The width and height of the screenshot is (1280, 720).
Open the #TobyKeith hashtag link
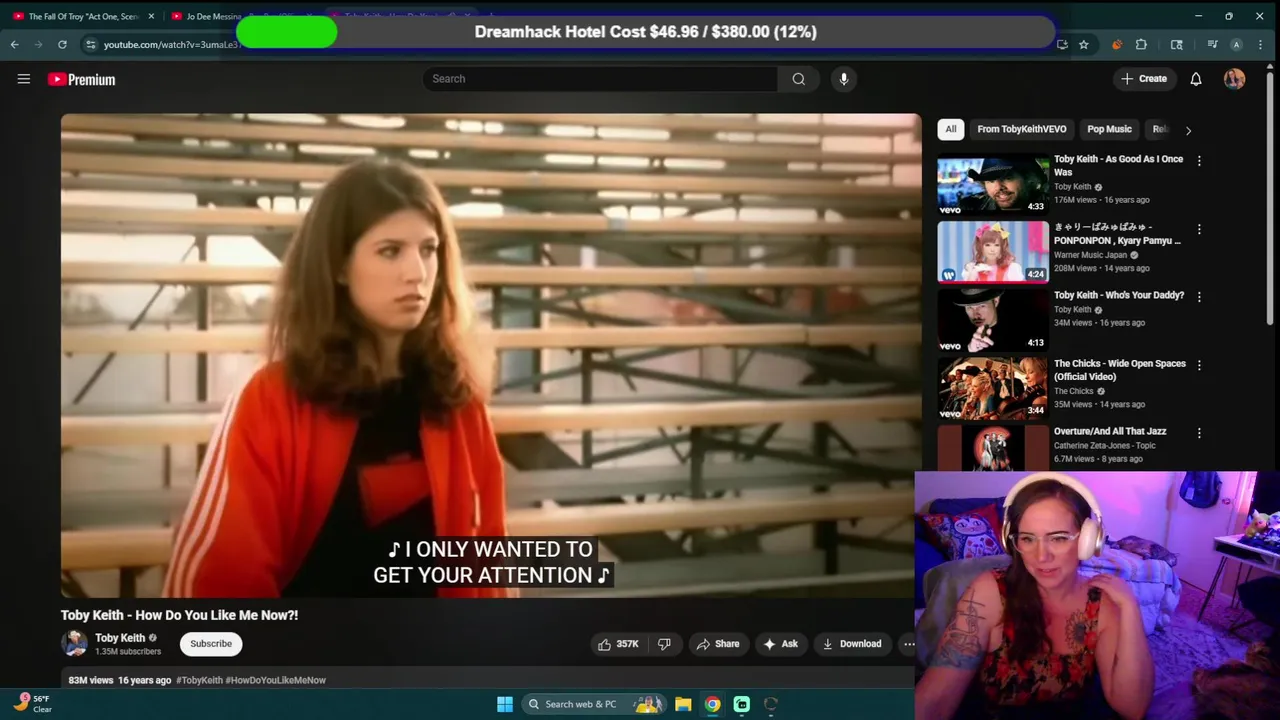click(x=199, y=680)
